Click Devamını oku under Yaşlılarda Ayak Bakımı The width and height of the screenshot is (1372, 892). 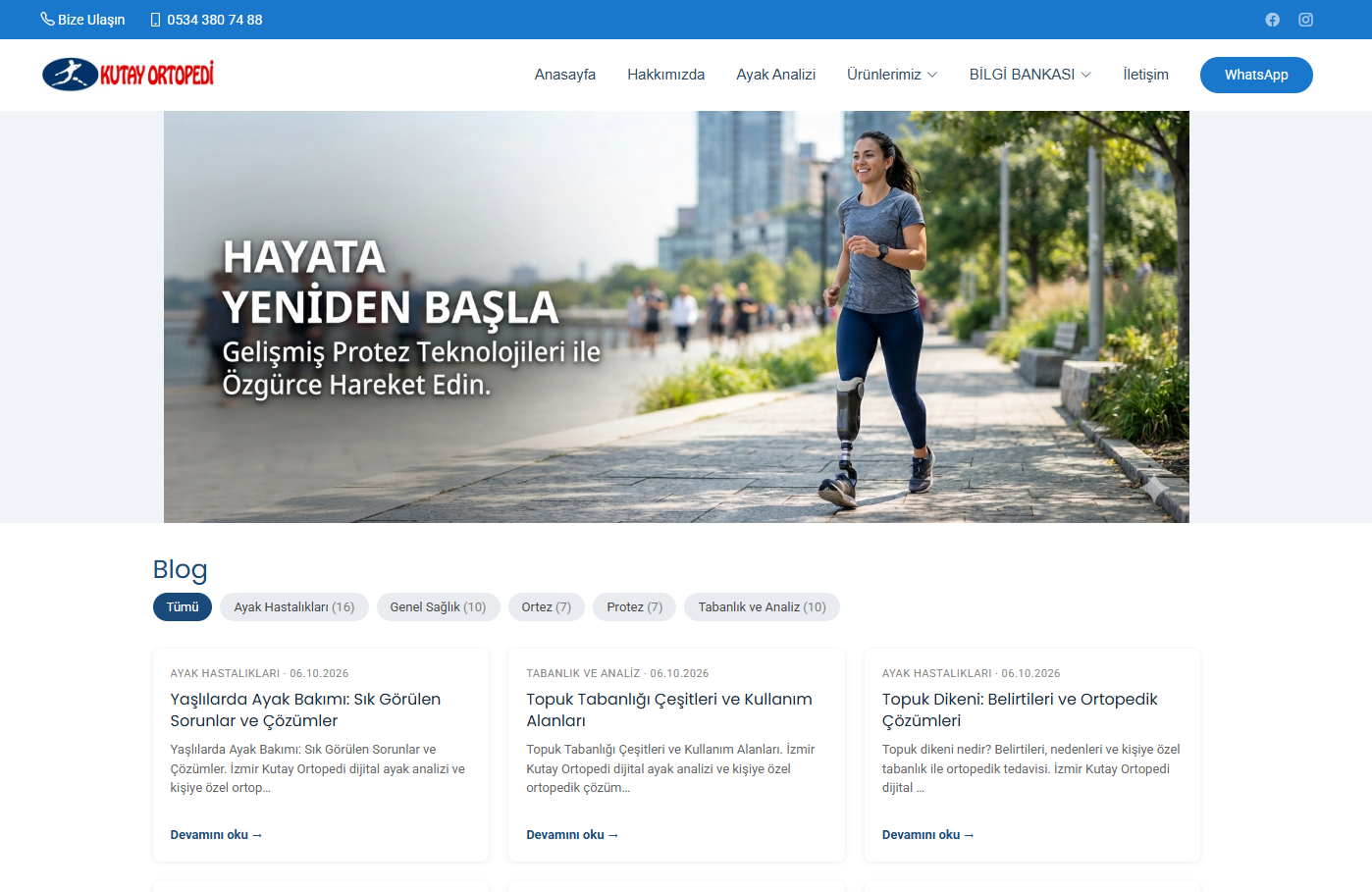[216, 835]
